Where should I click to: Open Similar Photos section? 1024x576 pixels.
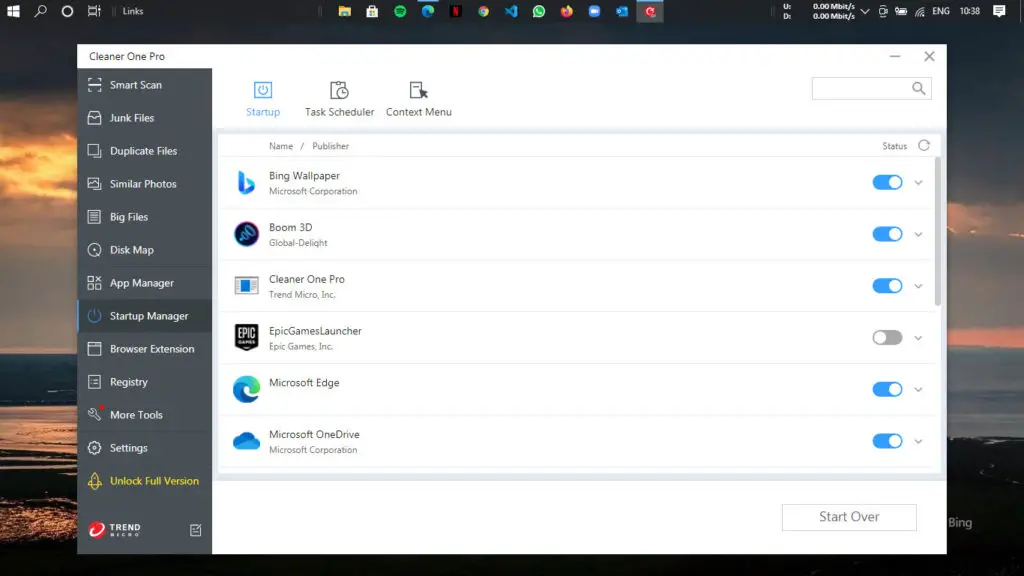pyautogui.click(x=144, y=184)
